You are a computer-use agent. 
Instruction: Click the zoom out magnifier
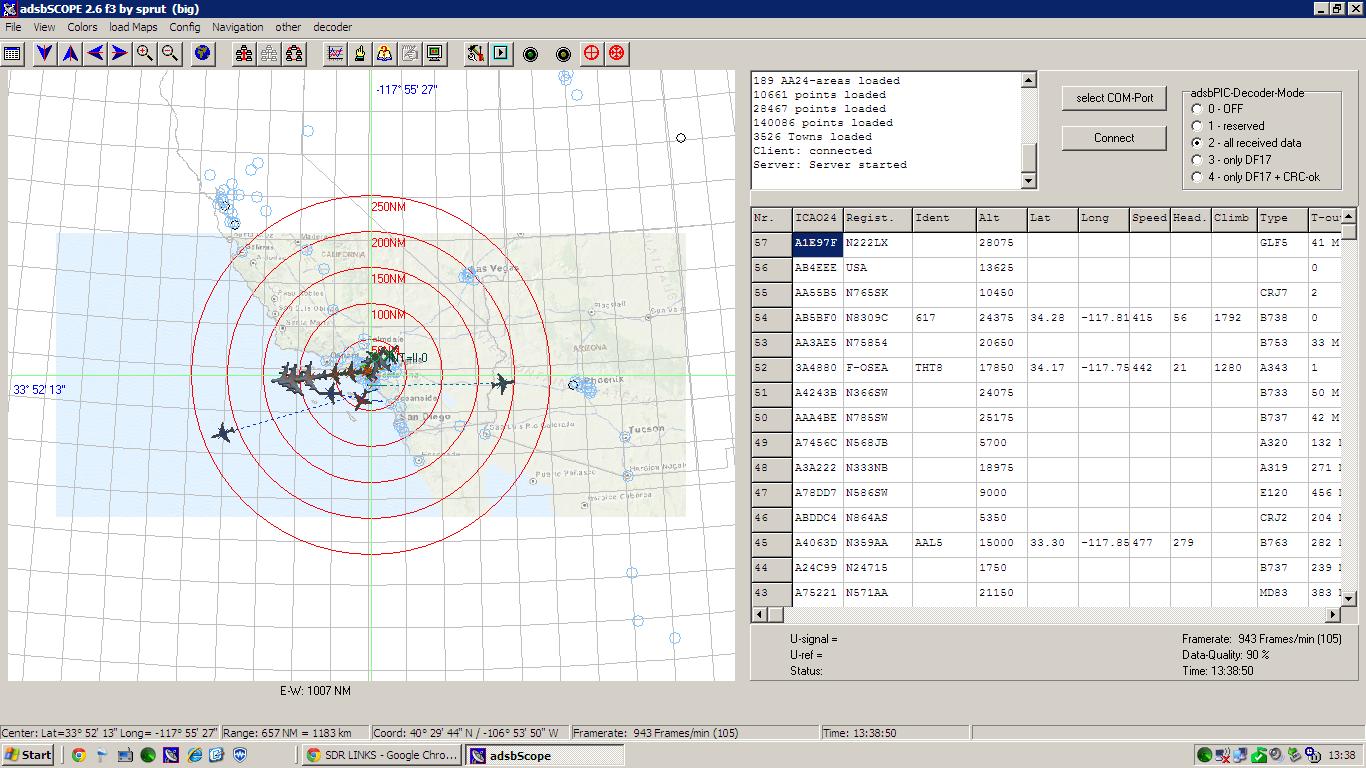(x=170, y=54)
